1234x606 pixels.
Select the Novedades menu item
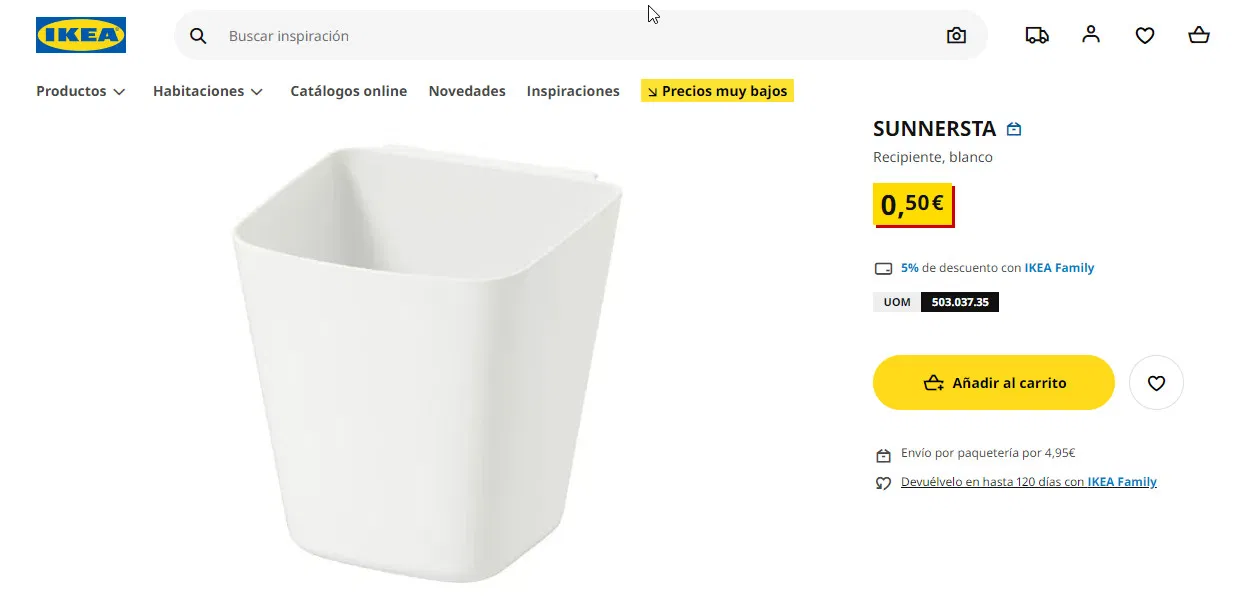click(x=466, y=91)
